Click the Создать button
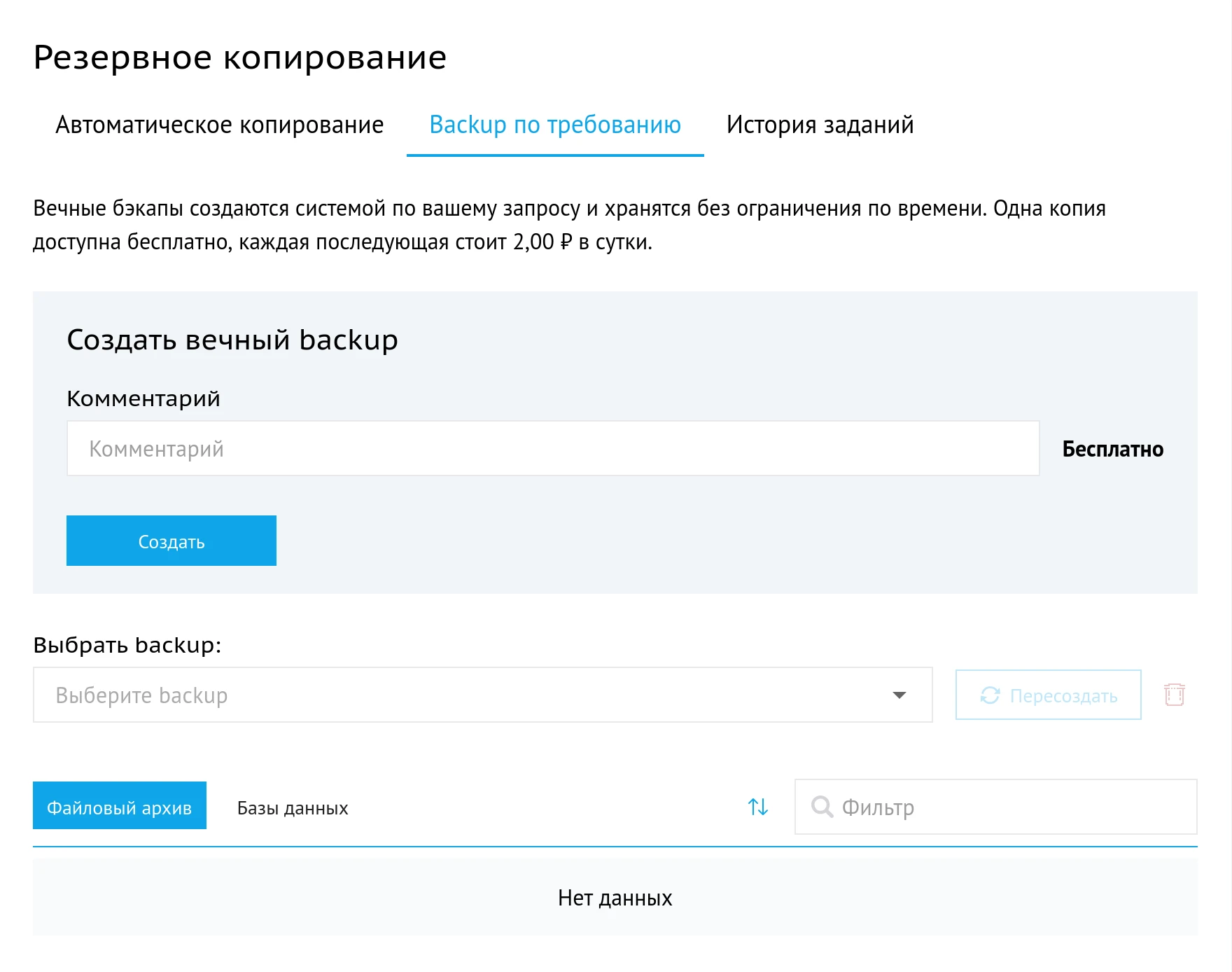This screenshot has height=972, width=1232. (x=171, y=541)
